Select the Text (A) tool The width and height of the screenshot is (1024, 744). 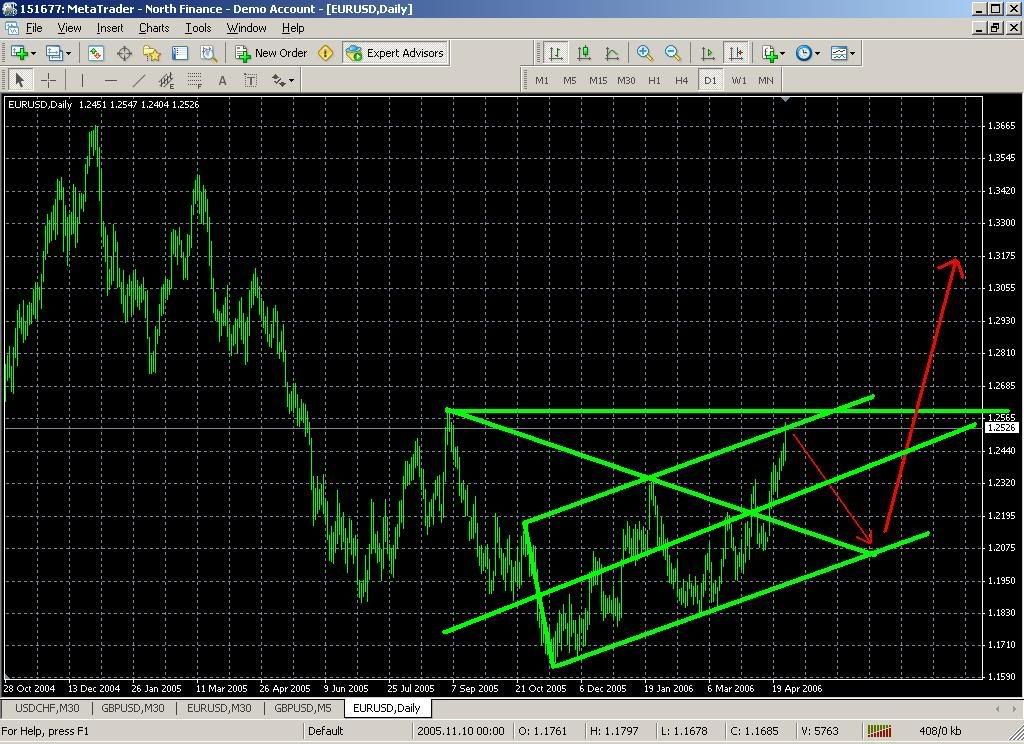(223, 80)
